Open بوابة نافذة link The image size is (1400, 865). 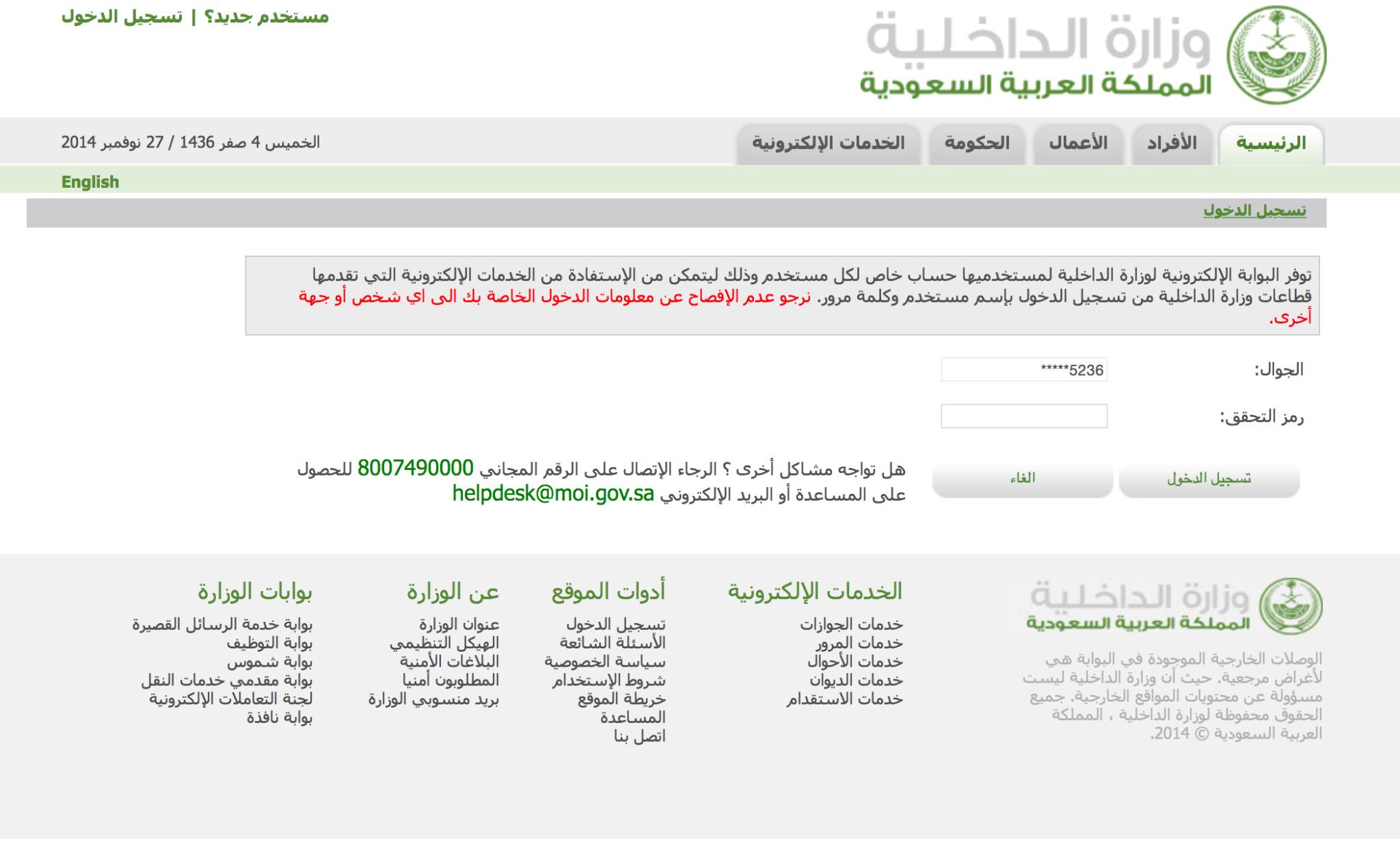click(280, 717)
